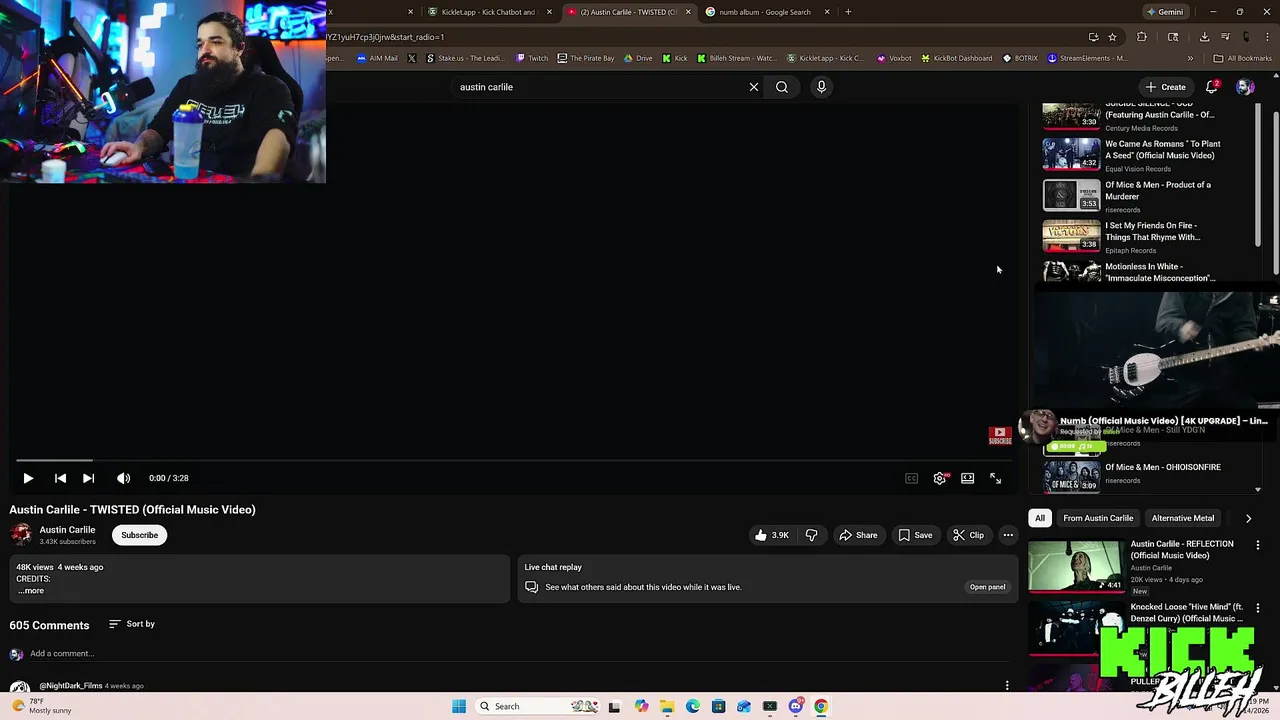The image size is (1280, 720).
Task: Open options for NightDark_Films comment
Action: point(1007,686)
